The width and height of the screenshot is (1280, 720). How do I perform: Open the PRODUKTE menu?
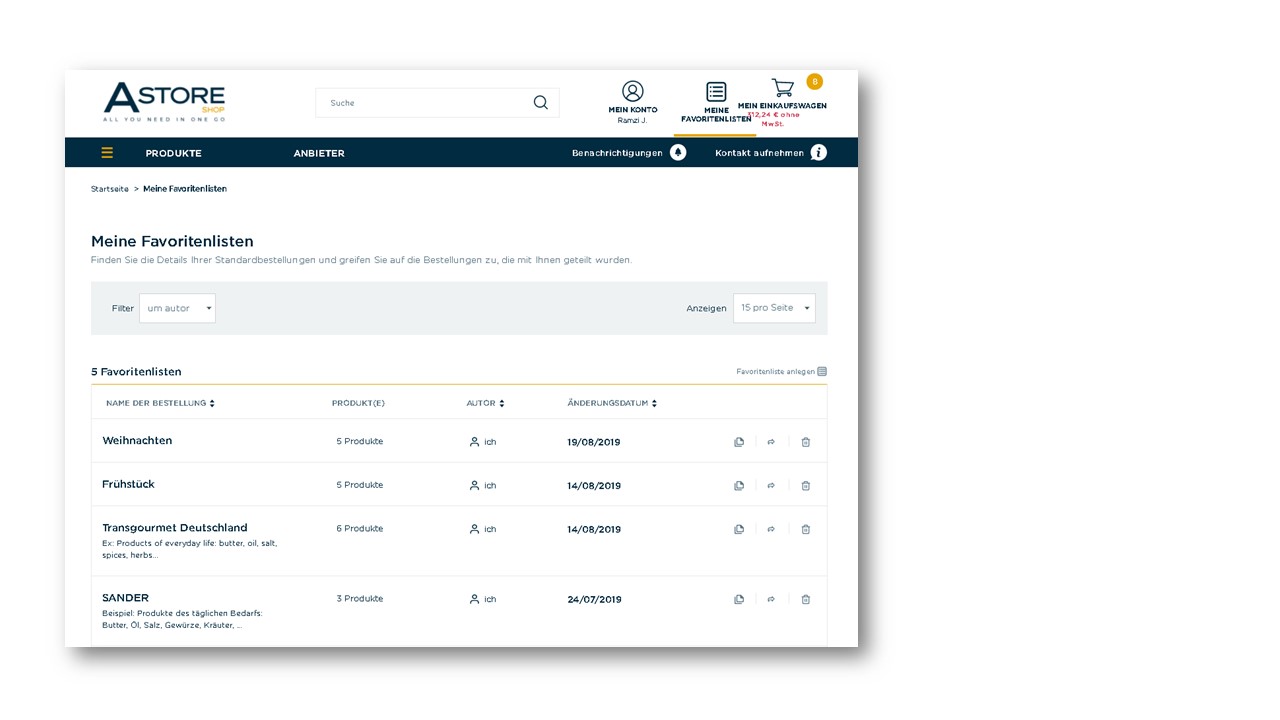coord(174,153)
